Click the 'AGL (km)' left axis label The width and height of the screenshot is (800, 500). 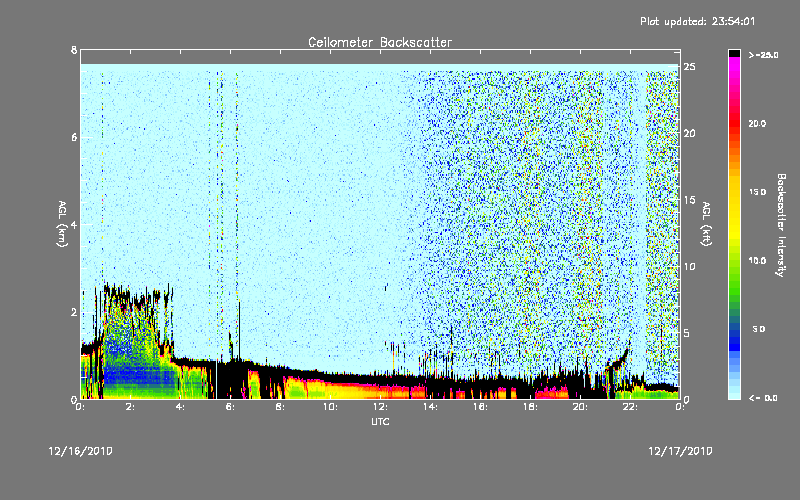(62, 224)
